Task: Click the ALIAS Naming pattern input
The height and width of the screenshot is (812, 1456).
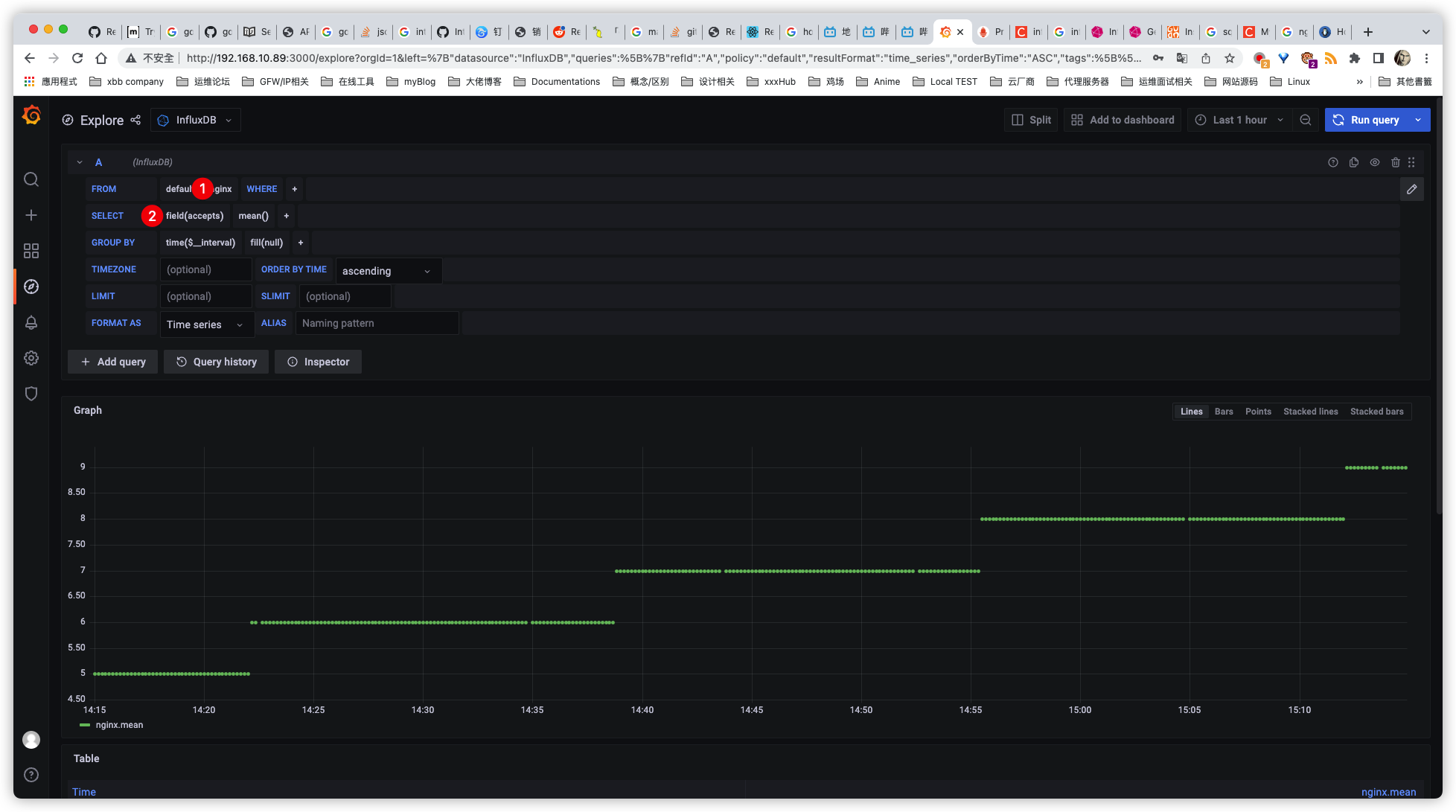Action: pyautogui.click(x=377, y=323)
